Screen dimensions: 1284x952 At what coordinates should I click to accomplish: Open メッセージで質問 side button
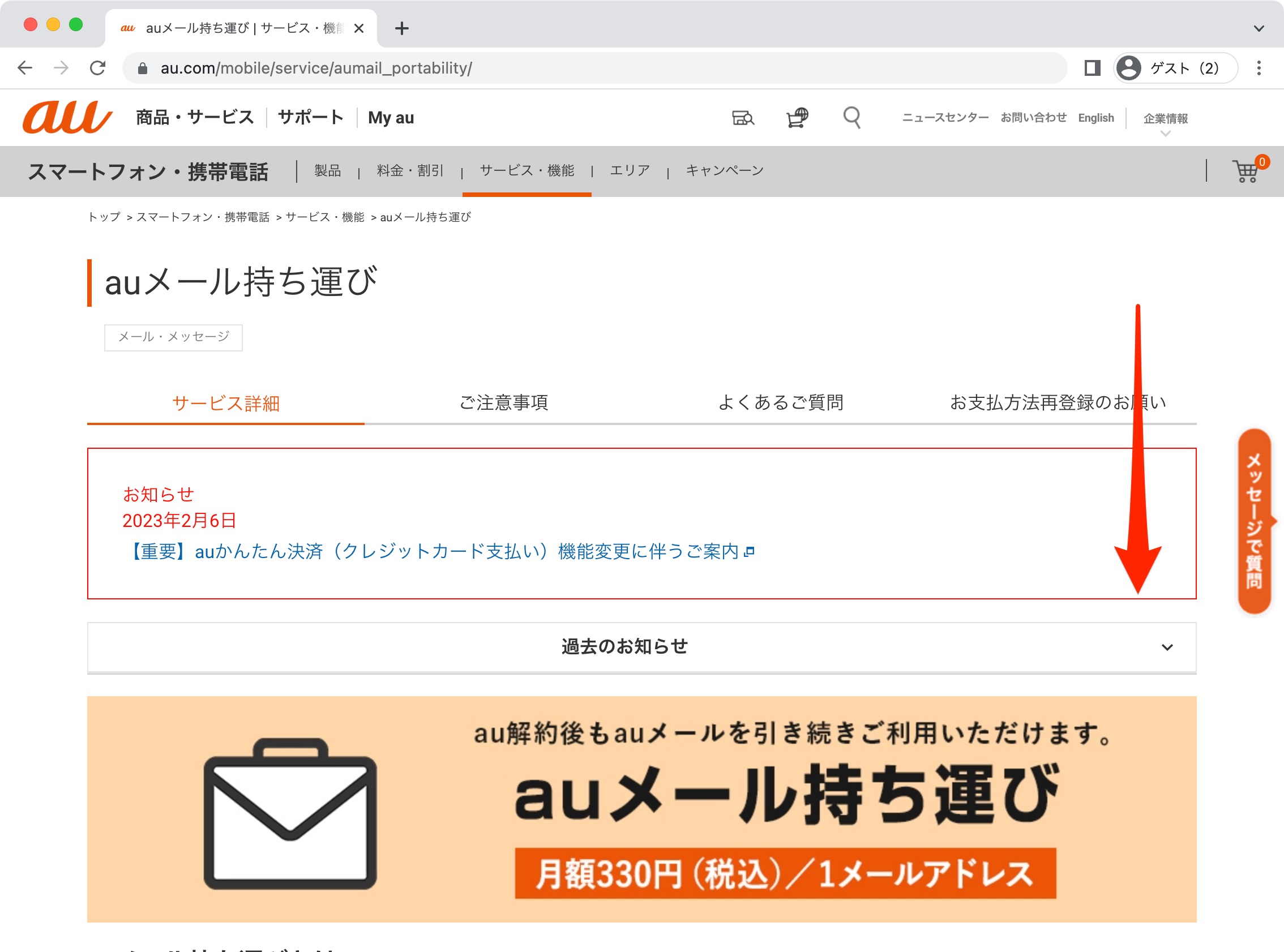(1255, 521)
